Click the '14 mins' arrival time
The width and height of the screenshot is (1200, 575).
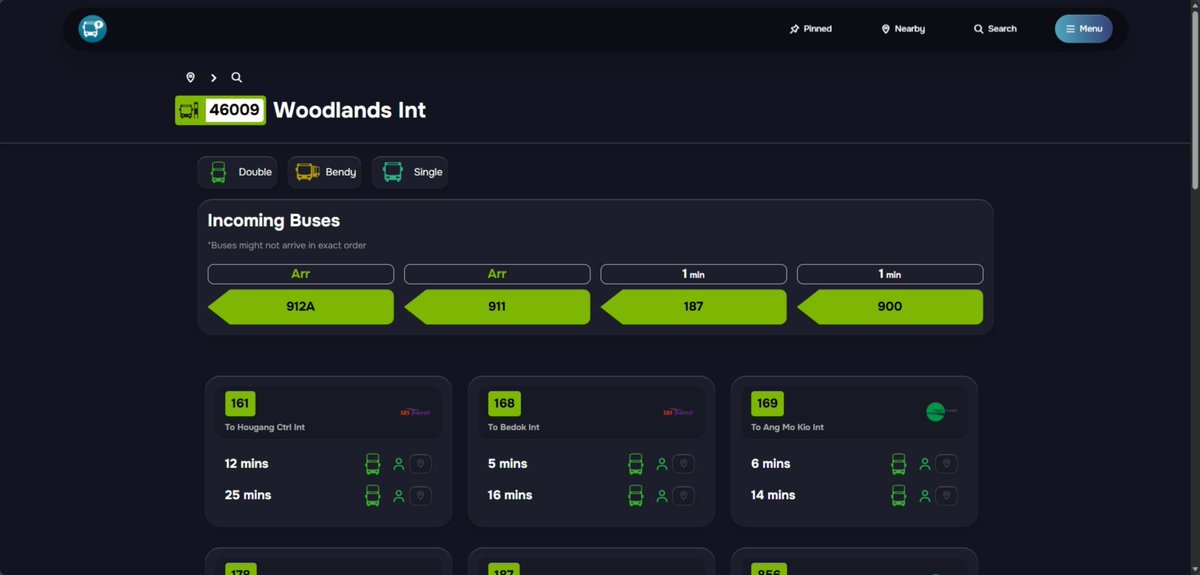[774, 496]
